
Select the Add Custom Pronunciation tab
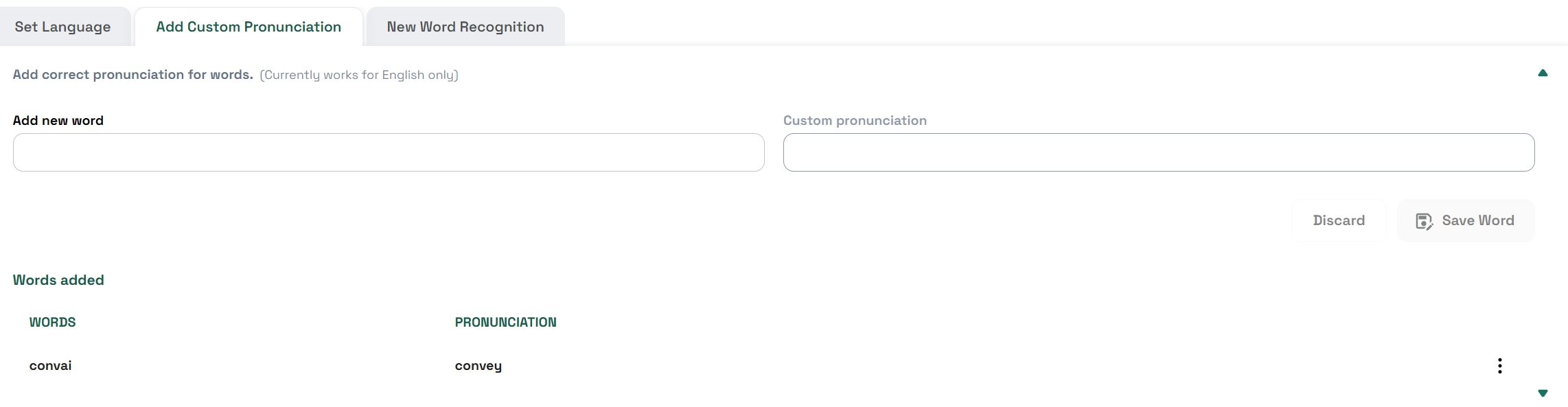(249, 27)
